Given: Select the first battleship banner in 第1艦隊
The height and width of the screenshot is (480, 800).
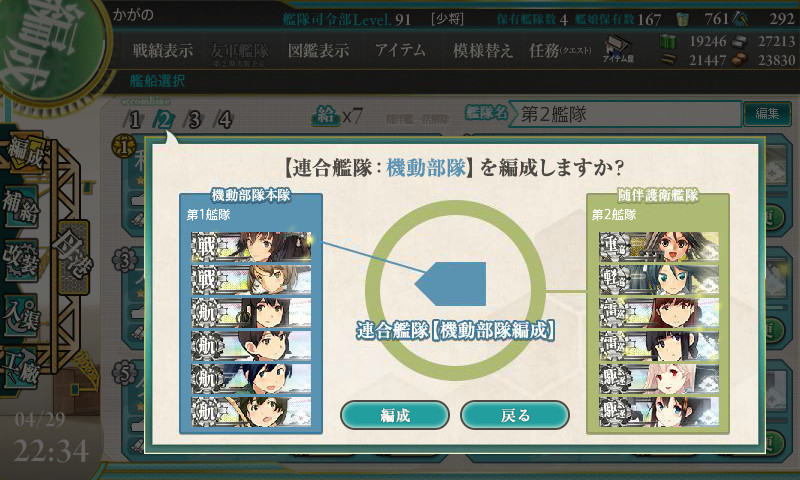Looking at the screenshot, I should 251,247.
